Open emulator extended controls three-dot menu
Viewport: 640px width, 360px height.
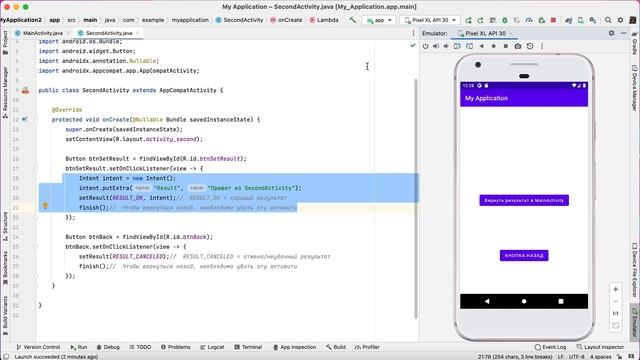click(x=542, y=46)
